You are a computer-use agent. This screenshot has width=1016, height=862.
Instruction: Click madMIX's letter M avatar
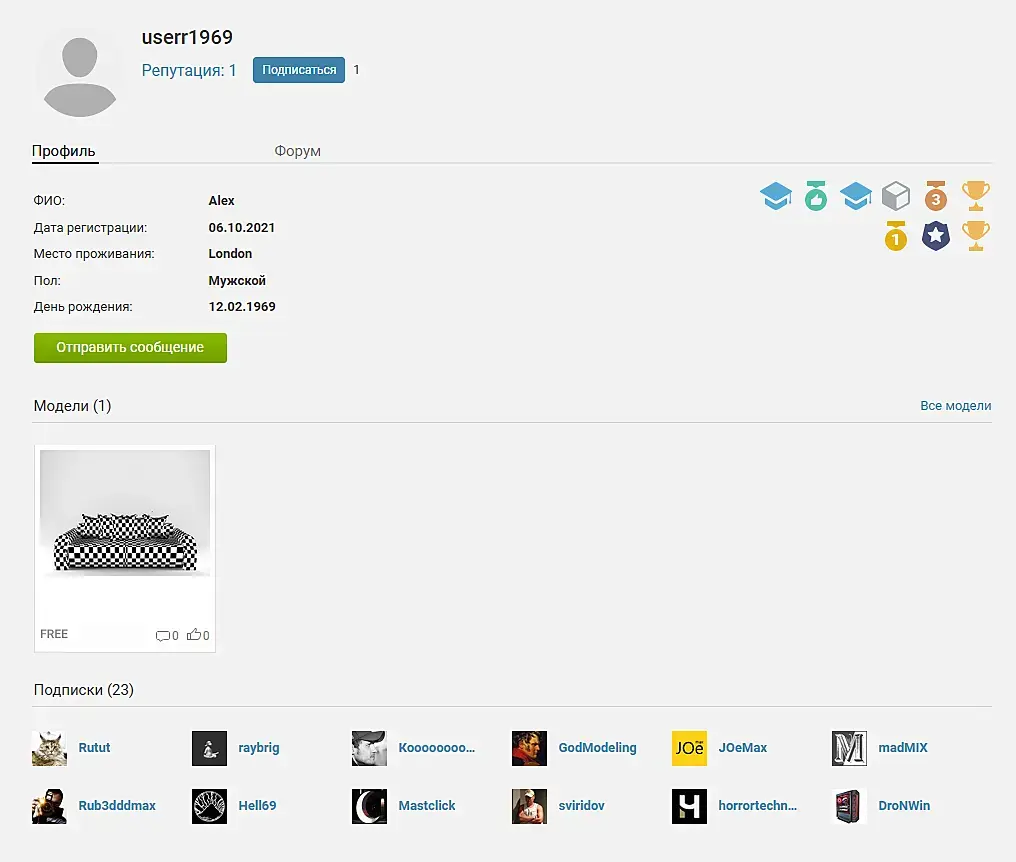849,748
